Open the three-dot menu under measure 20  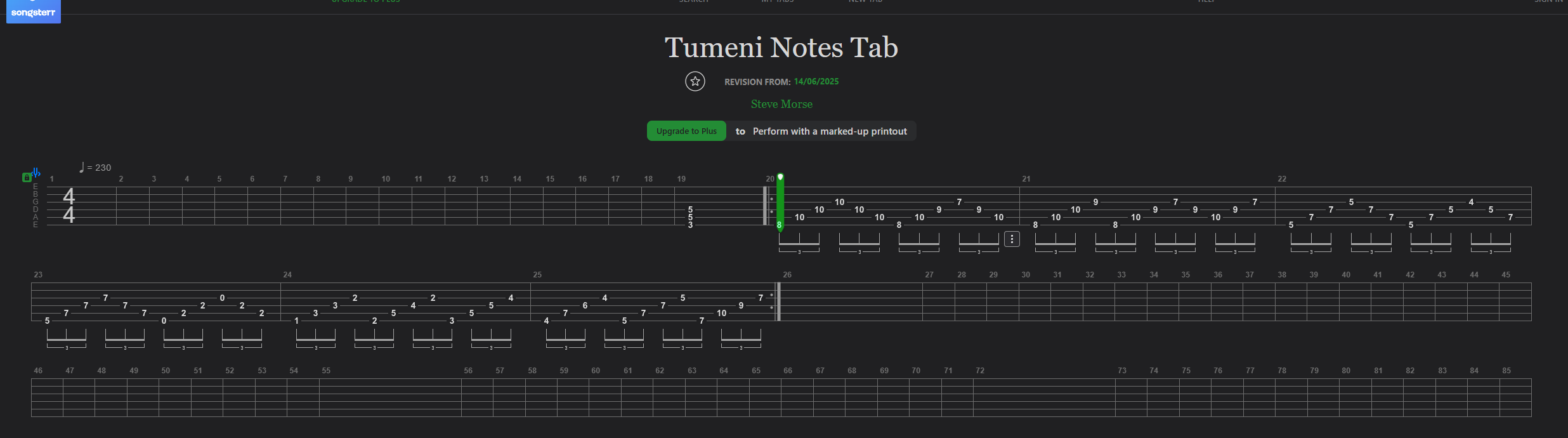(x=1012, y=239)
